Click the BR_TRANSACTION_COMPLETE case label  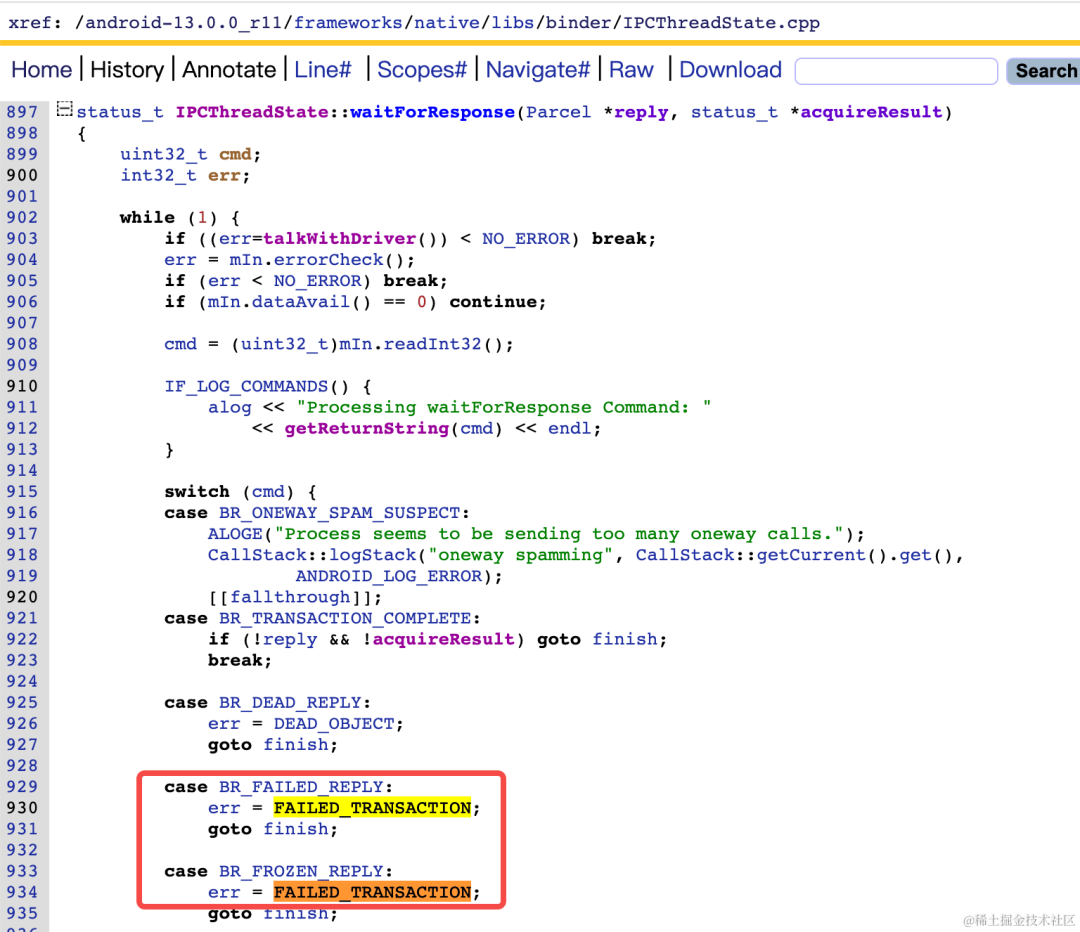click(345, 618)
